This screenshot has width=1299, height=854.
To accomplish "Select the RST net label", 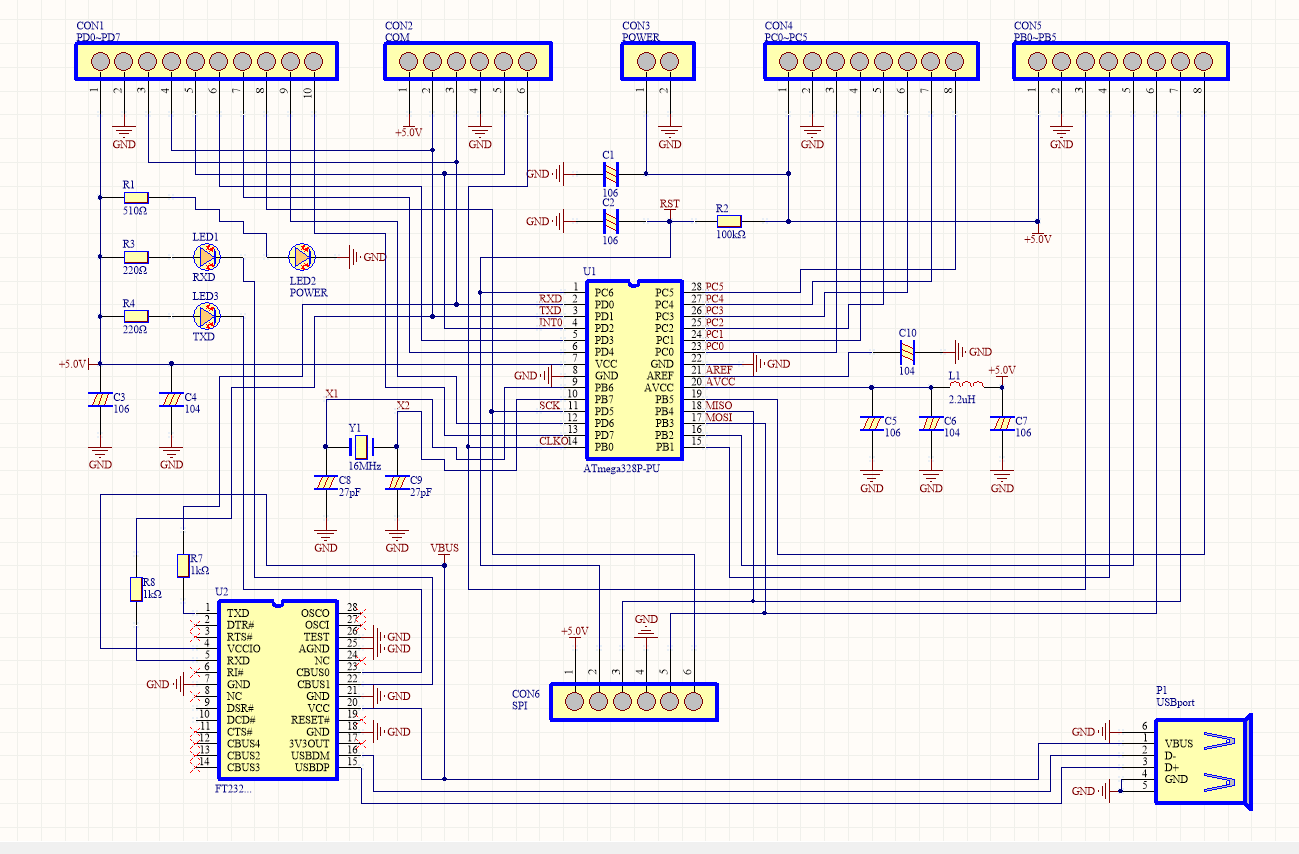I will click(669, 204).
